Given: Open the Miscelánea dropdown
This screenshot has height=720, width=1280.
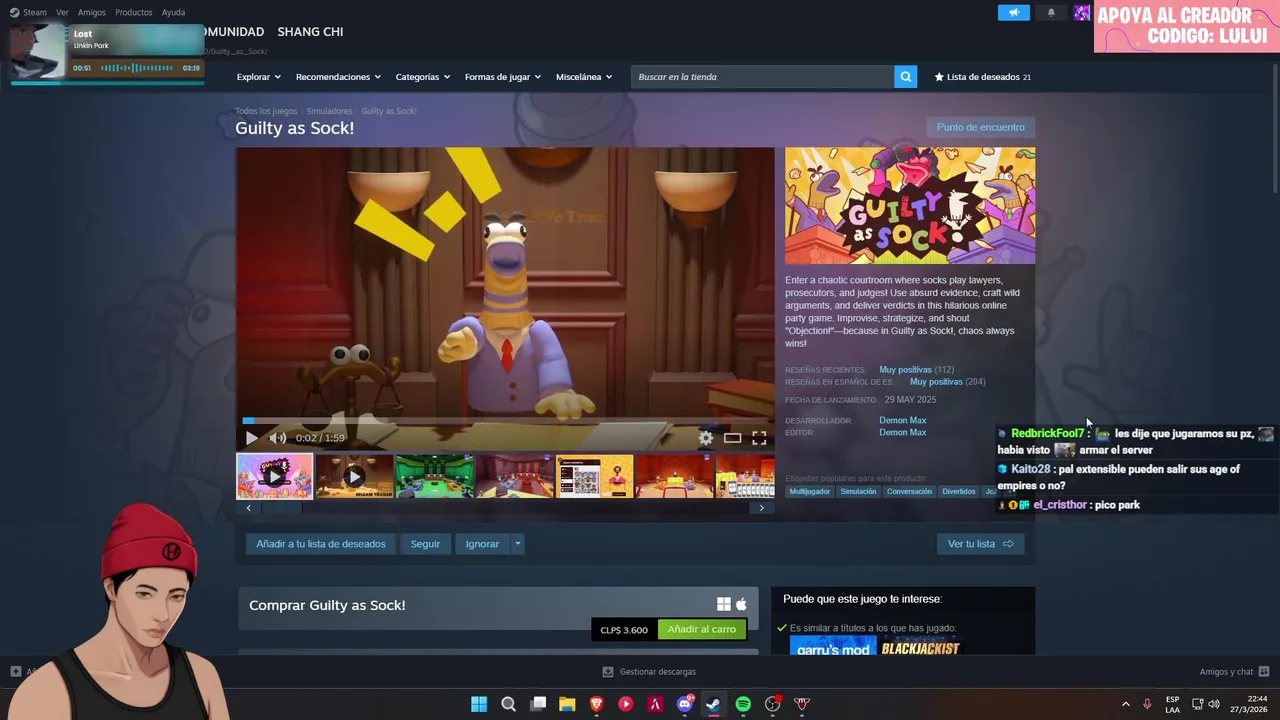Looking at the screenshot, I should pos(584,77).
